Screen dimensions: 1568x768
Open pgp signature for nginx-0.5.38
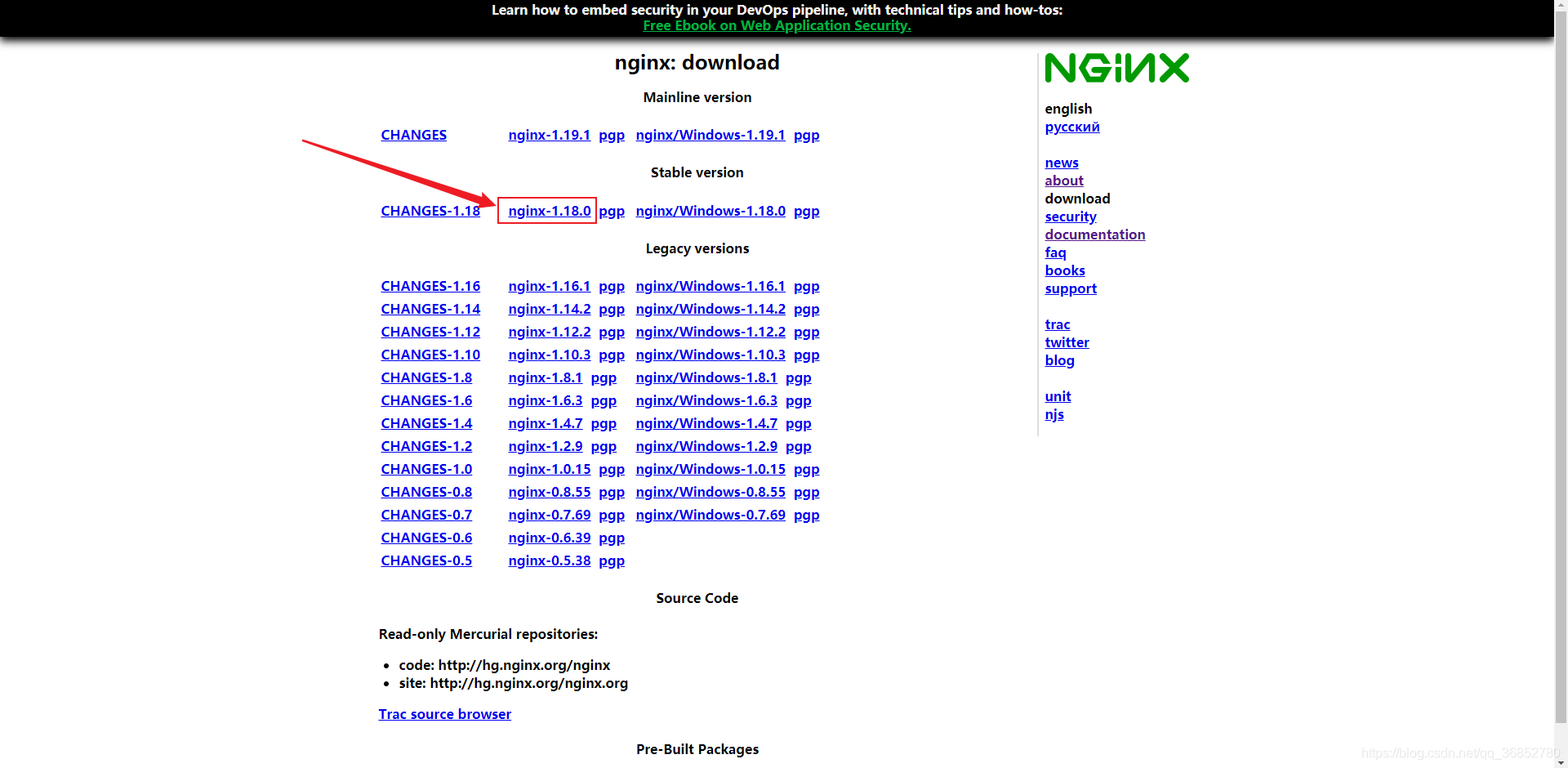(x=612, y=560)
